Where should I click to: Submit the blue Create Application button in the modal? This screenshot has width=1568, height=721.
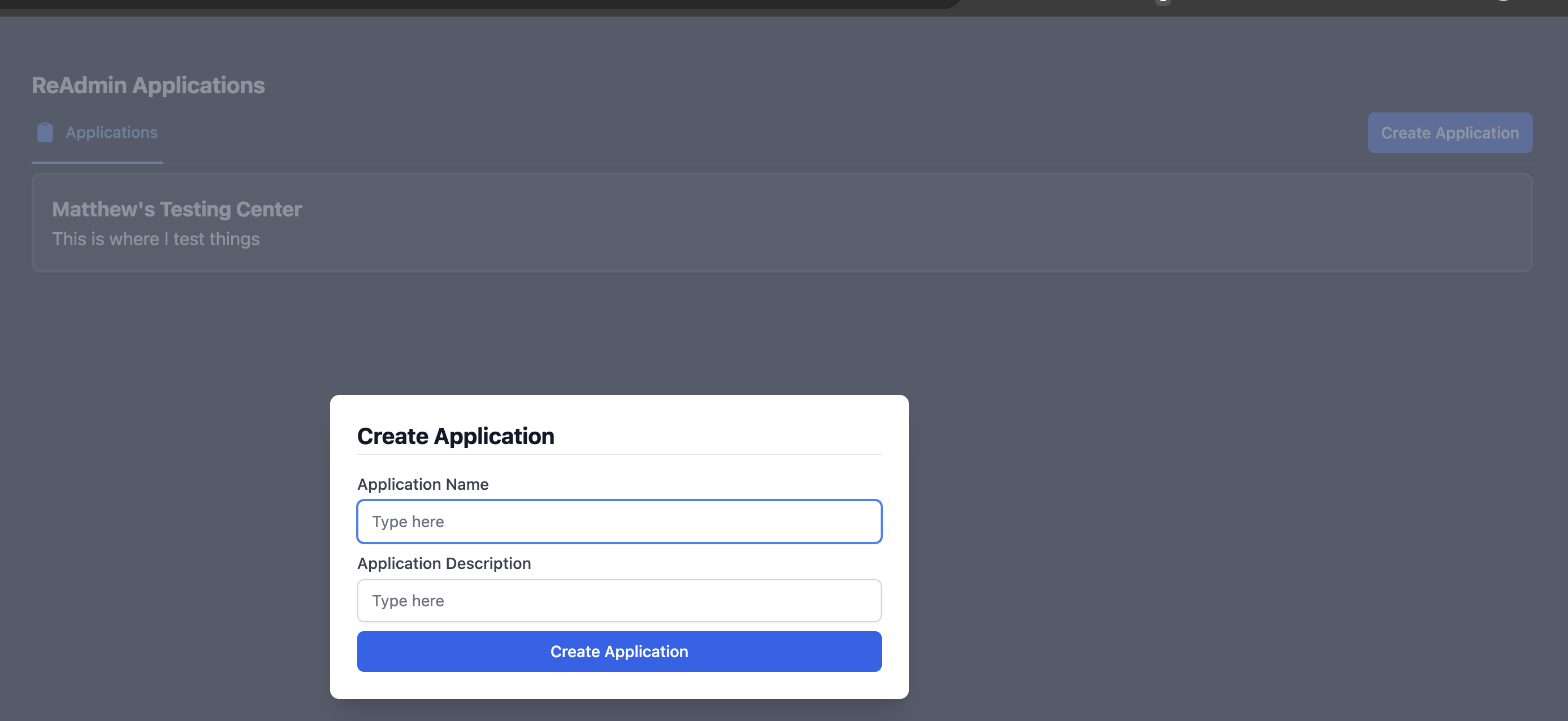pos(619,651)
